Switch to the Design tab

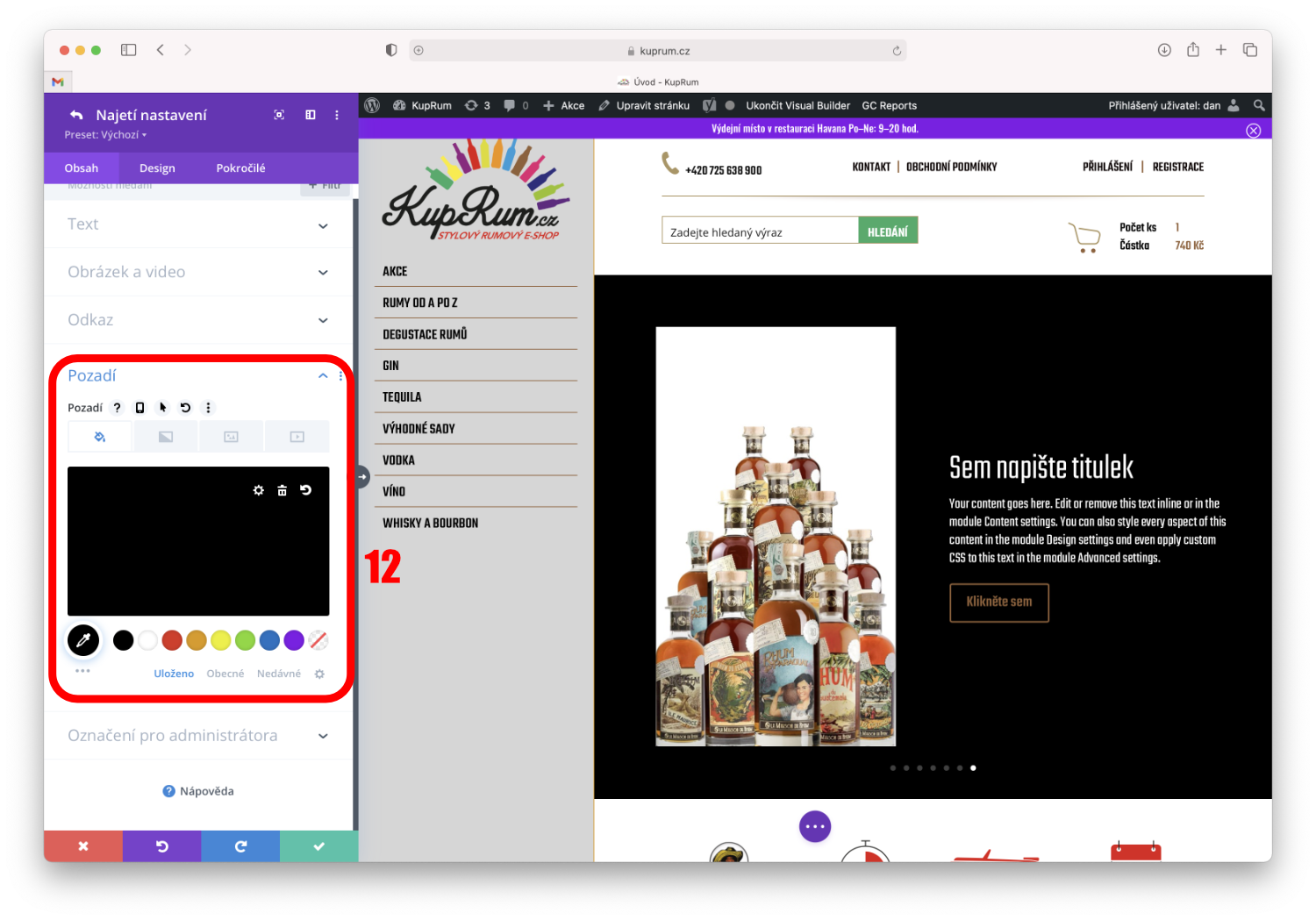tap(157, 168)
